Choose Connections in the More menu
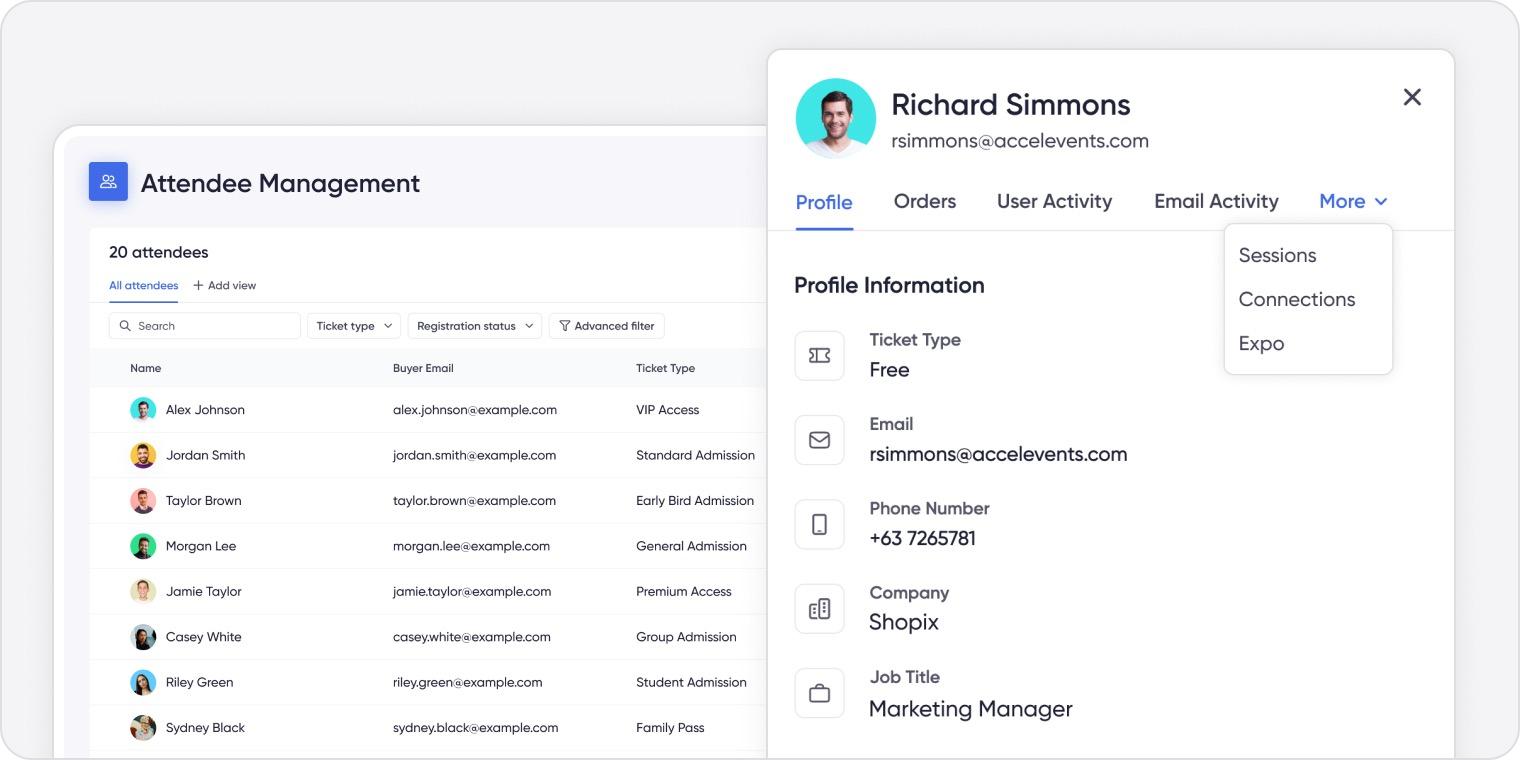Viewport: 1520px width, 760px height. tap(1296, 300)
